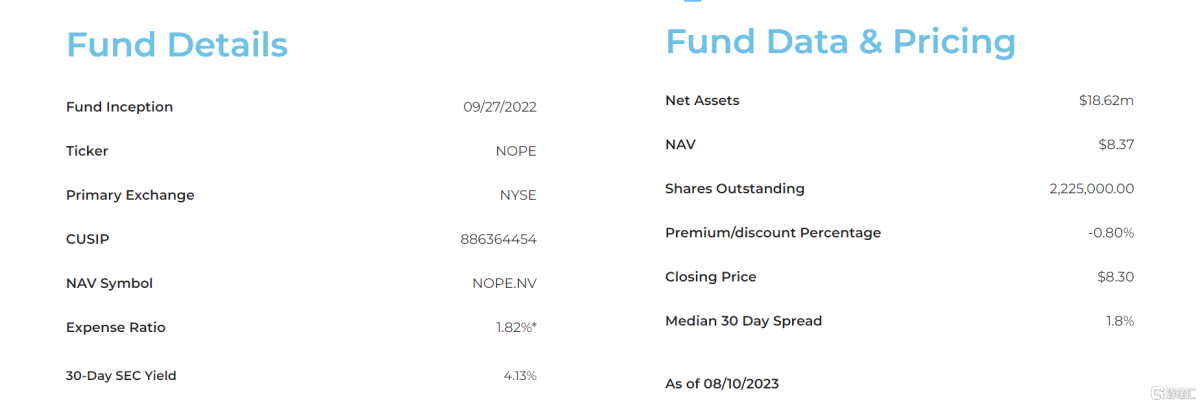Screen dimensions: 1200x404
Task: Select the -0.80% discount value
Action: click(x=1111, y=233)
